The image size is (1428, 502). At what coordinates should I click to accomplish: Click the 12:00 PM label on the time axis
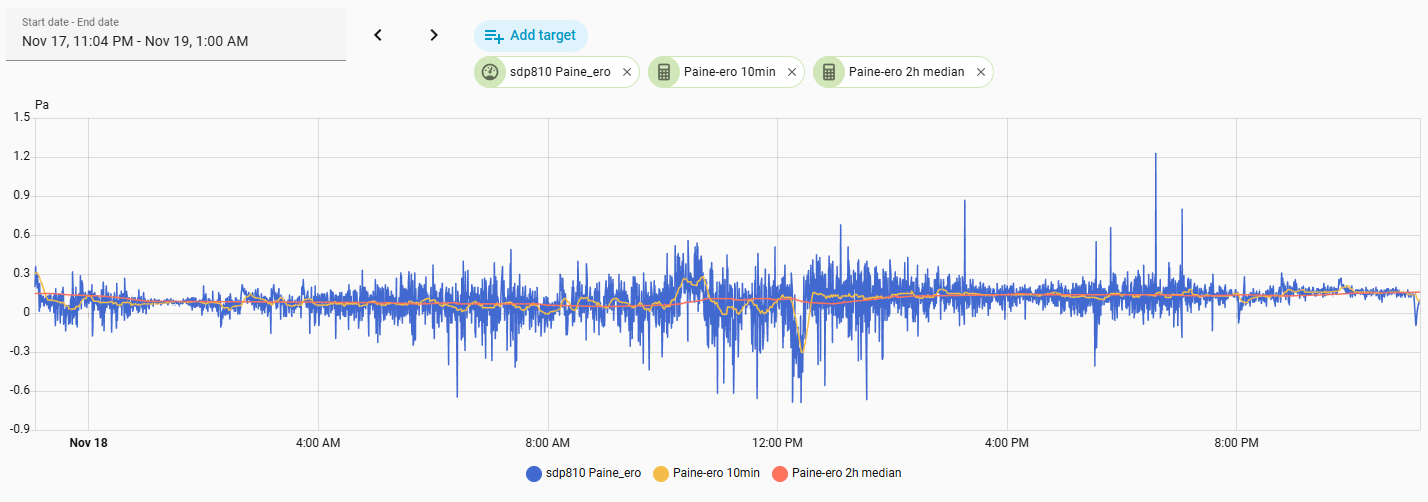pos(777,442)
